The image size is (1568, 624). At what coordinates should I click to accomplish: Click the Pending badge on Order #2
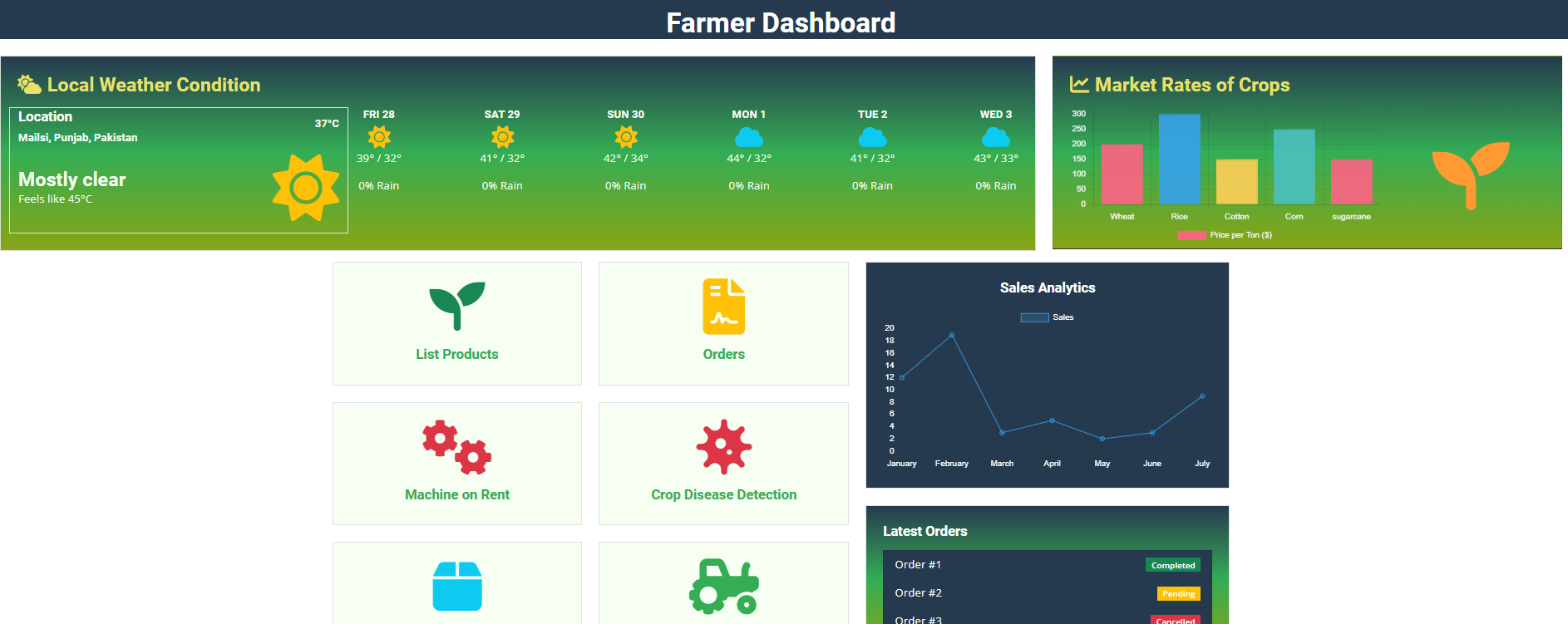coord(1178,593)
